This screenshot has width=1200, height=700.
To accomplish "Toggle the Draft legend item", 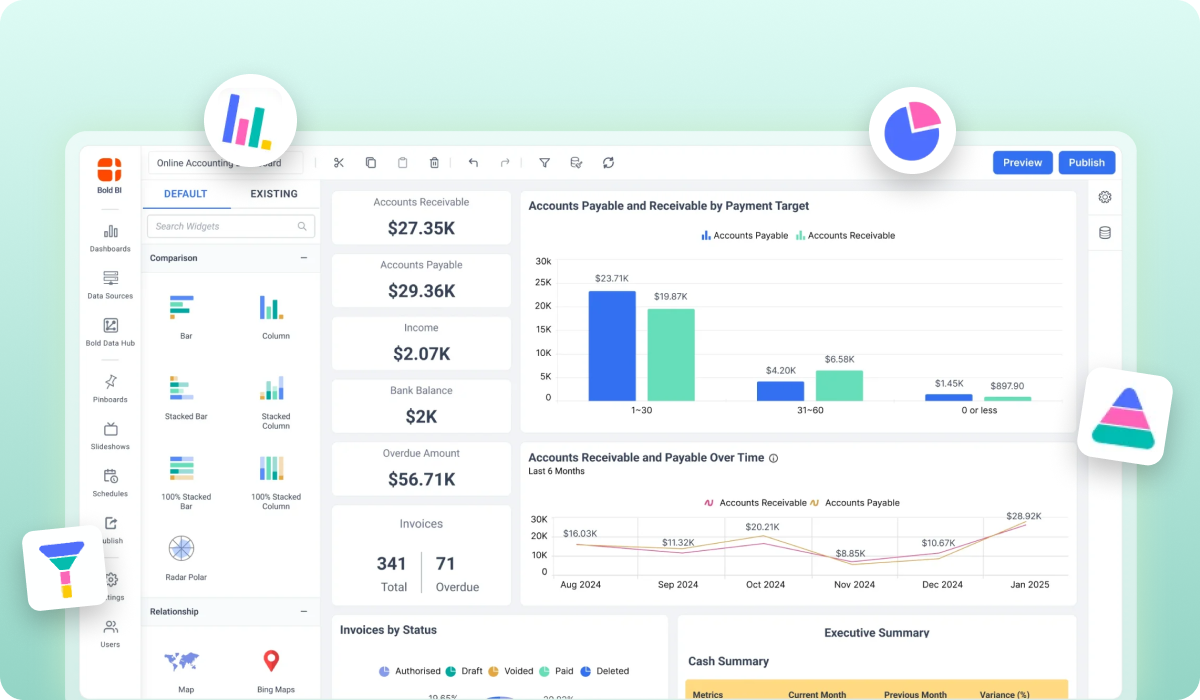I will 464,671.
